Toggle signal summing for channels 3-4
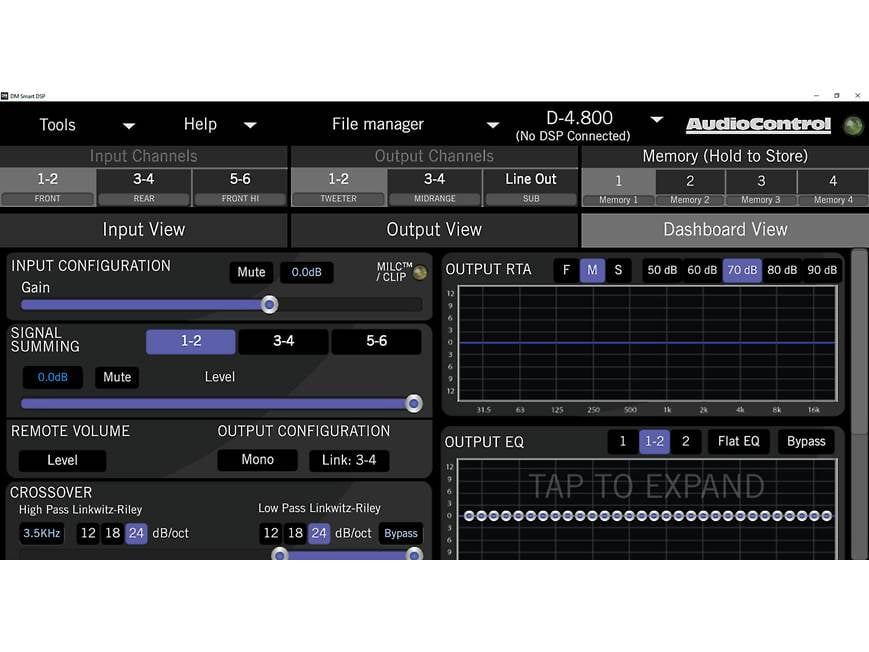This screenshot has width=869, height=652. (283, 341)
